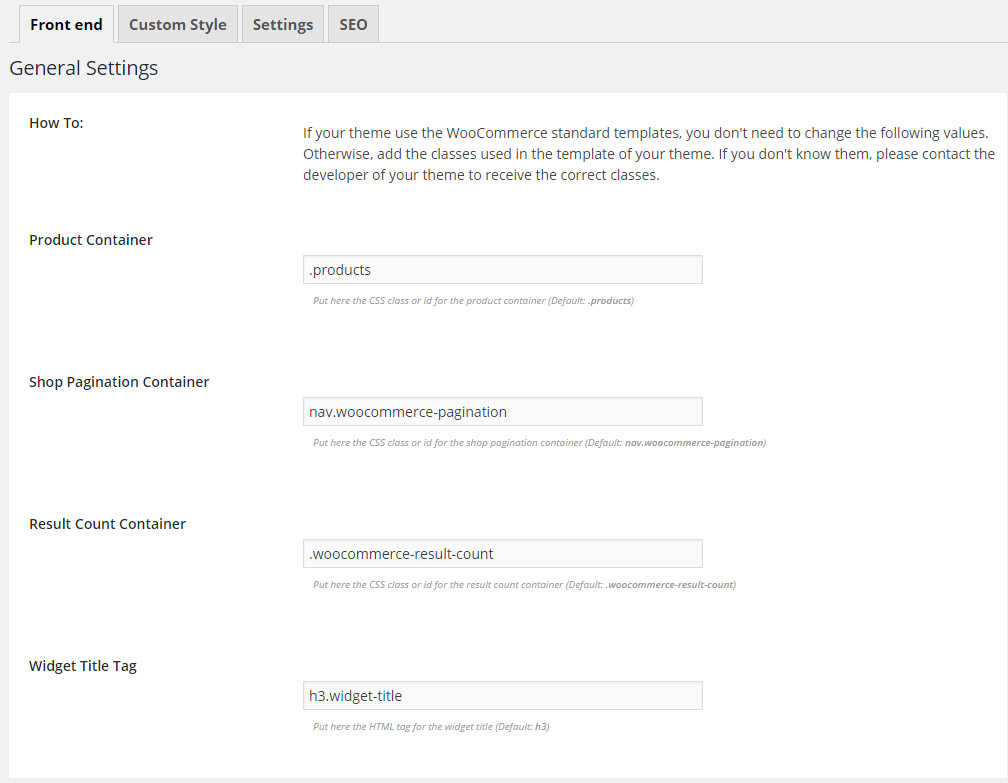Click the .woocommerce-result-count default hint

click(x=520, y=584)
